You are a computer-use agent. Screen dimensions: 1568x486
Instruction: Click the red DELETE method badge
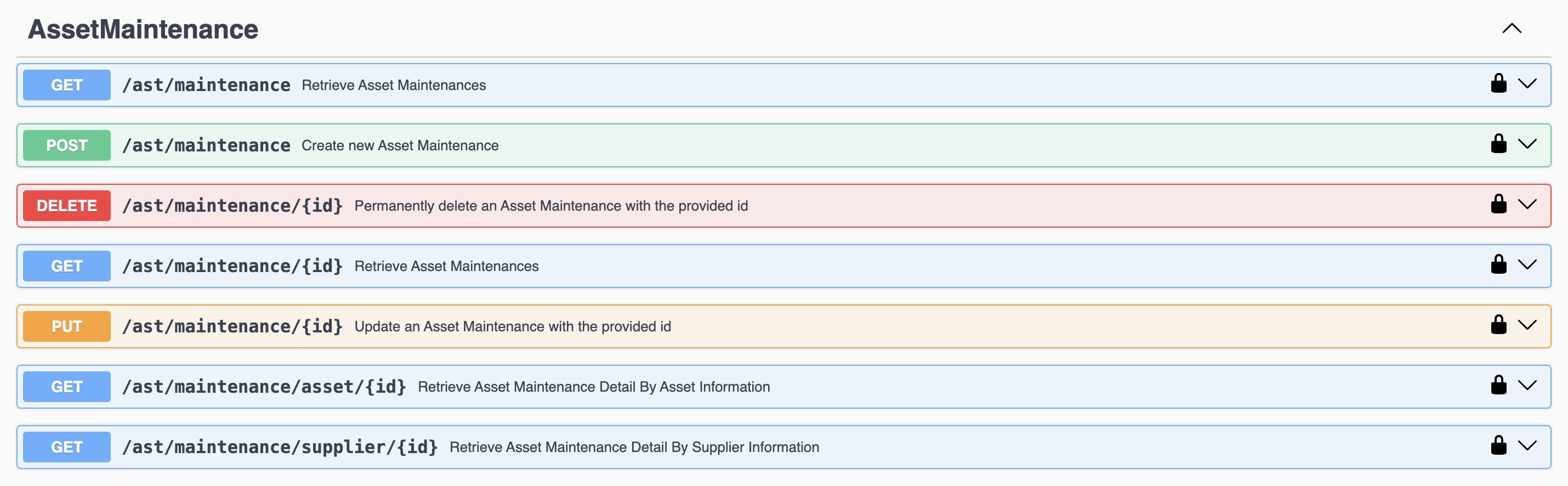[67, 206]
